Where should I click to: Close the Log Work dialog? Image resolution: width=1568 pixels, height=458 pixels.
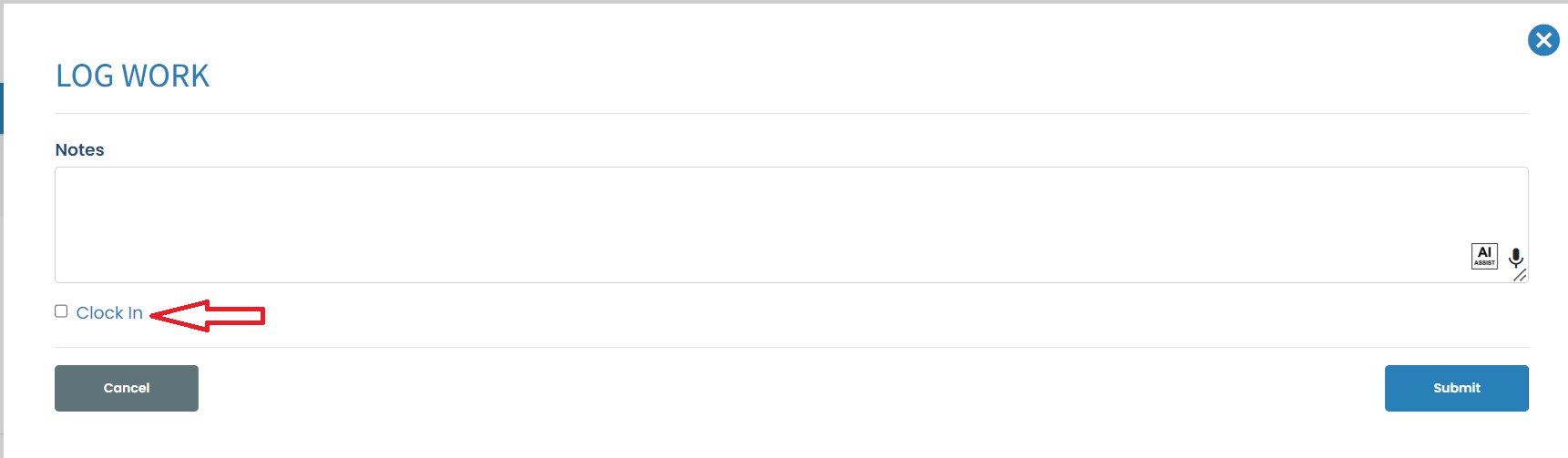tap(1543, 40)
